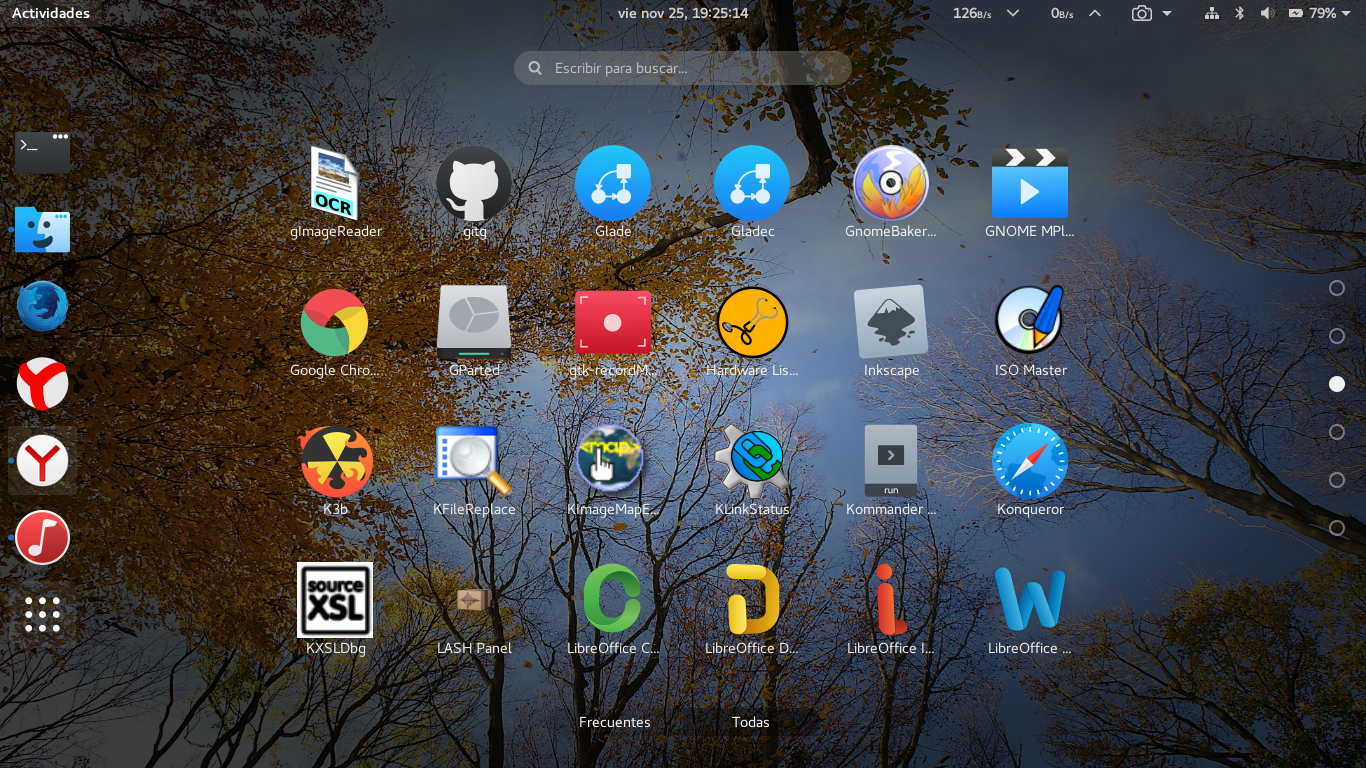
Task: Click the search field 'Escribir para buscar'
Action: [x=683, y=68]
